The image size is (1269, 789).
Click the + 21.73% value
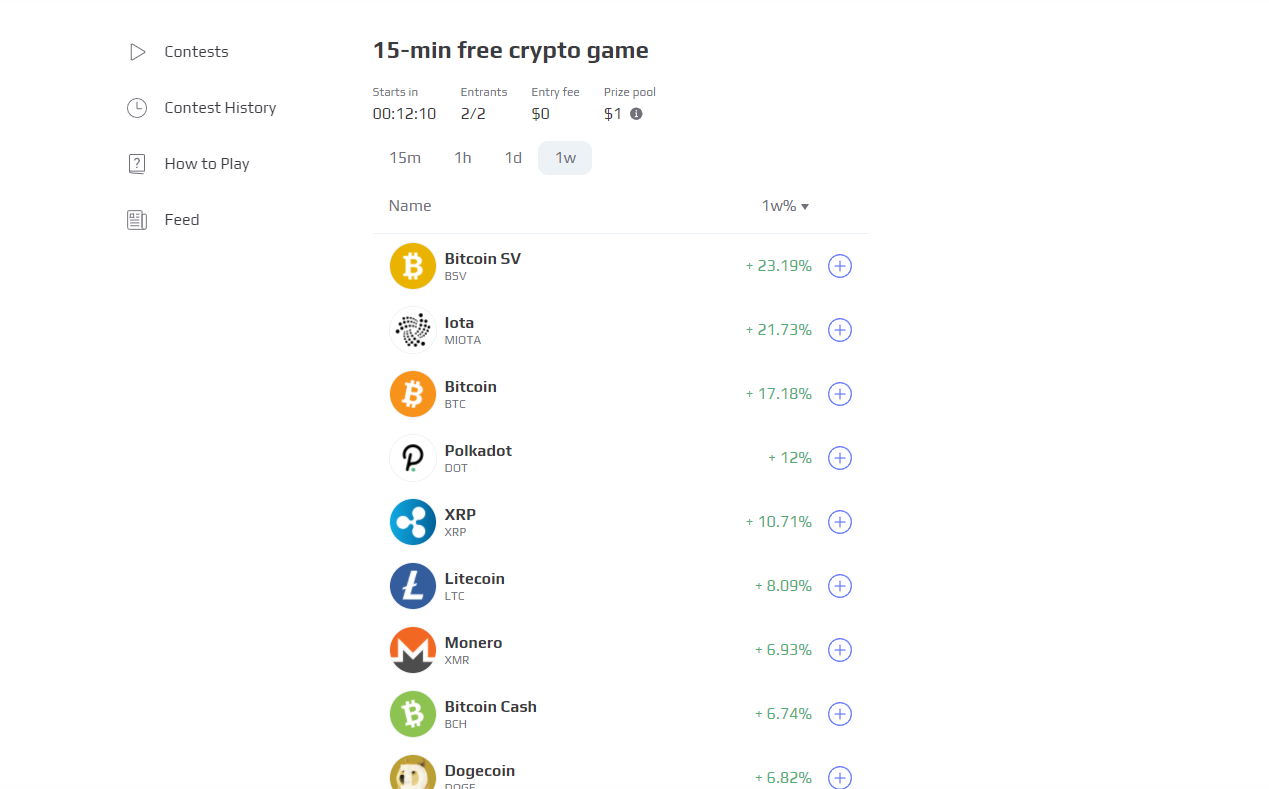coord(779,330)
